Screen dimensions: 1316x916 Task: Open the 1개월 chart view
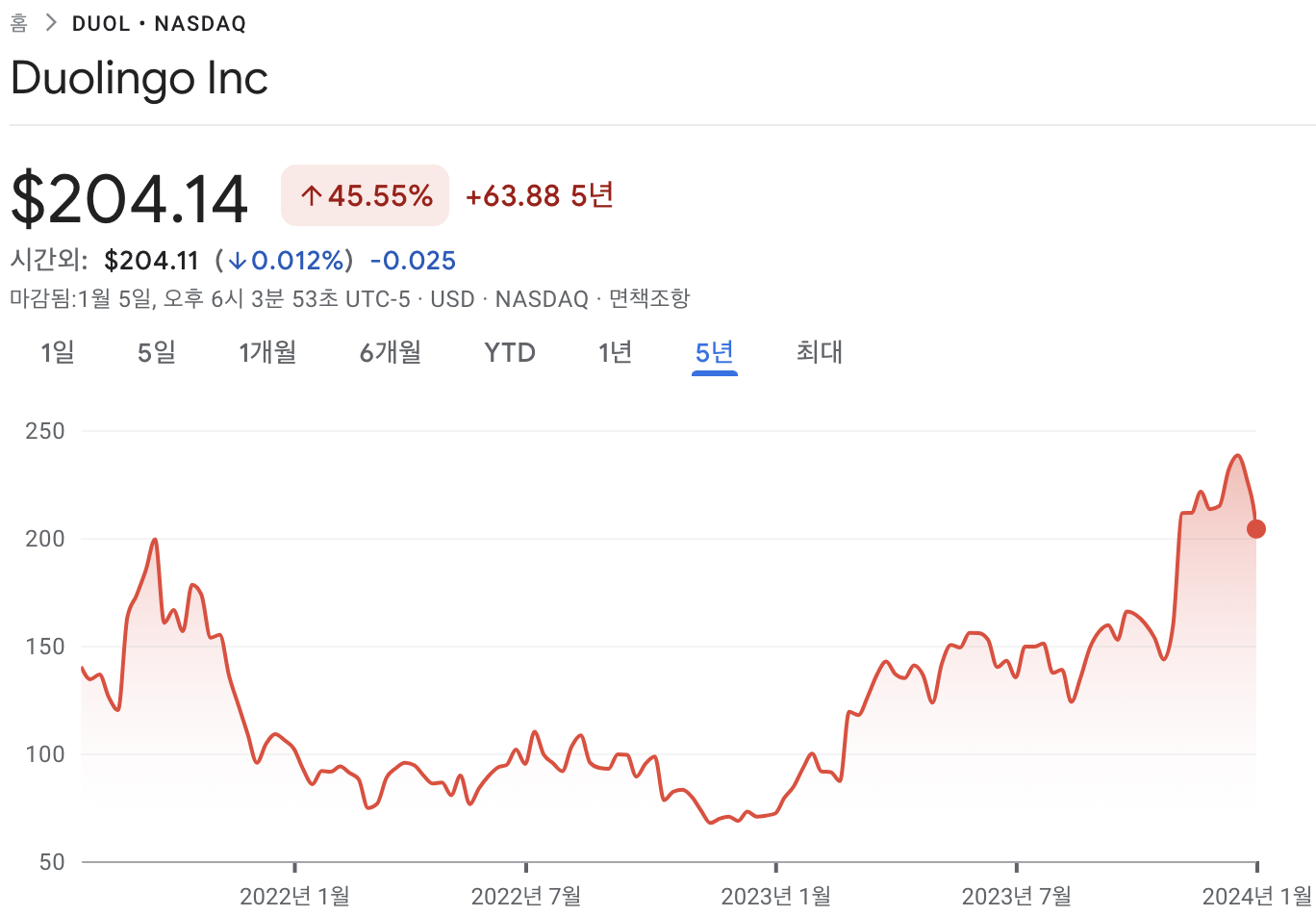267,352
